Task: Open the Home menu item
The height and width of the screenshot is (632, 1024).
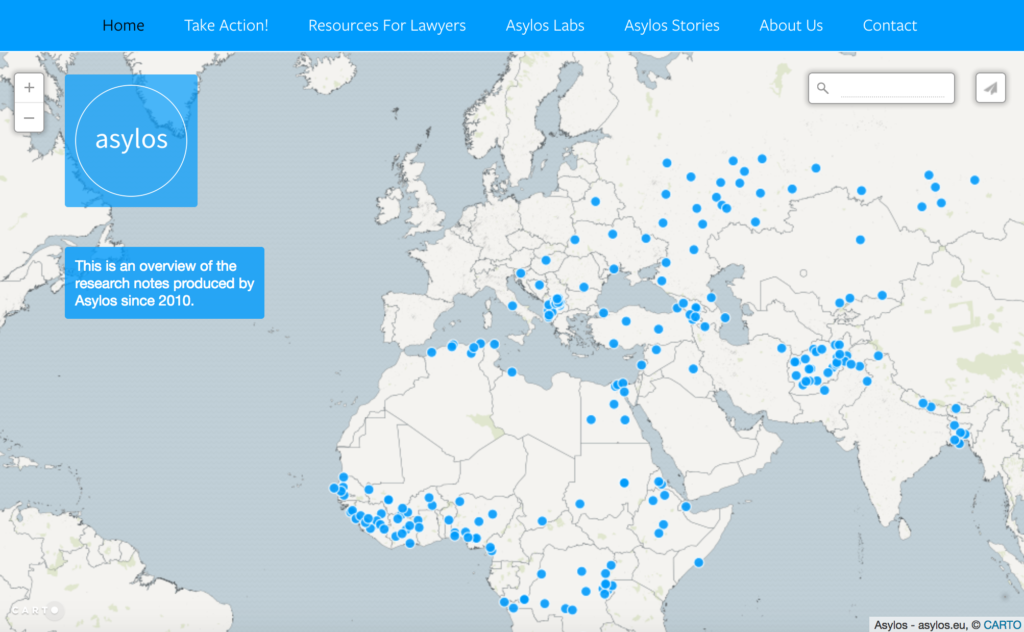Action: pos(123,25)
